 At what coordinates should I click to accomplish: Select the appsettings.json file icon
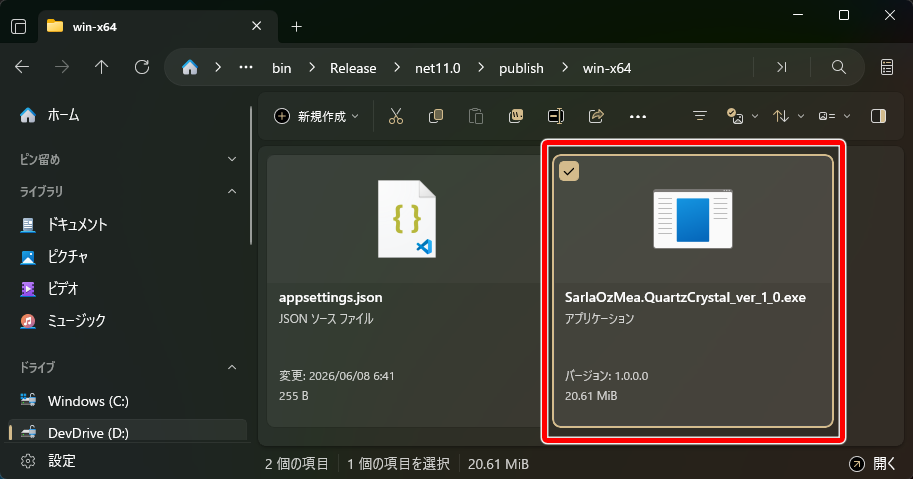pos(406,218)
